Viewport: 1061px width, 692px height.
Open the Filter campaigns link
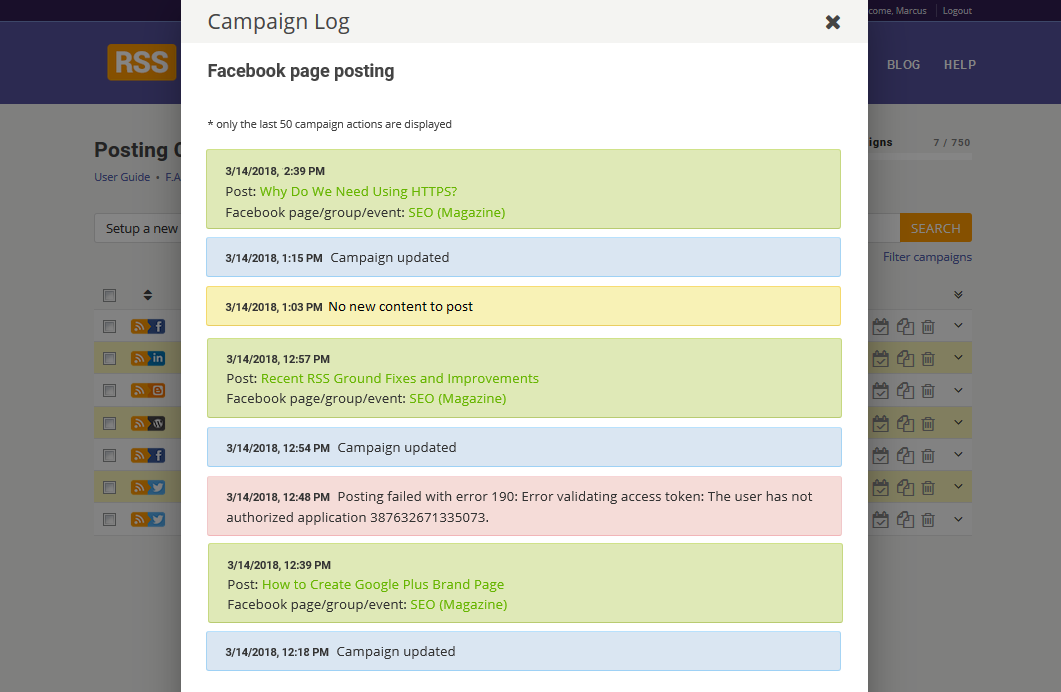click(927, 257)
